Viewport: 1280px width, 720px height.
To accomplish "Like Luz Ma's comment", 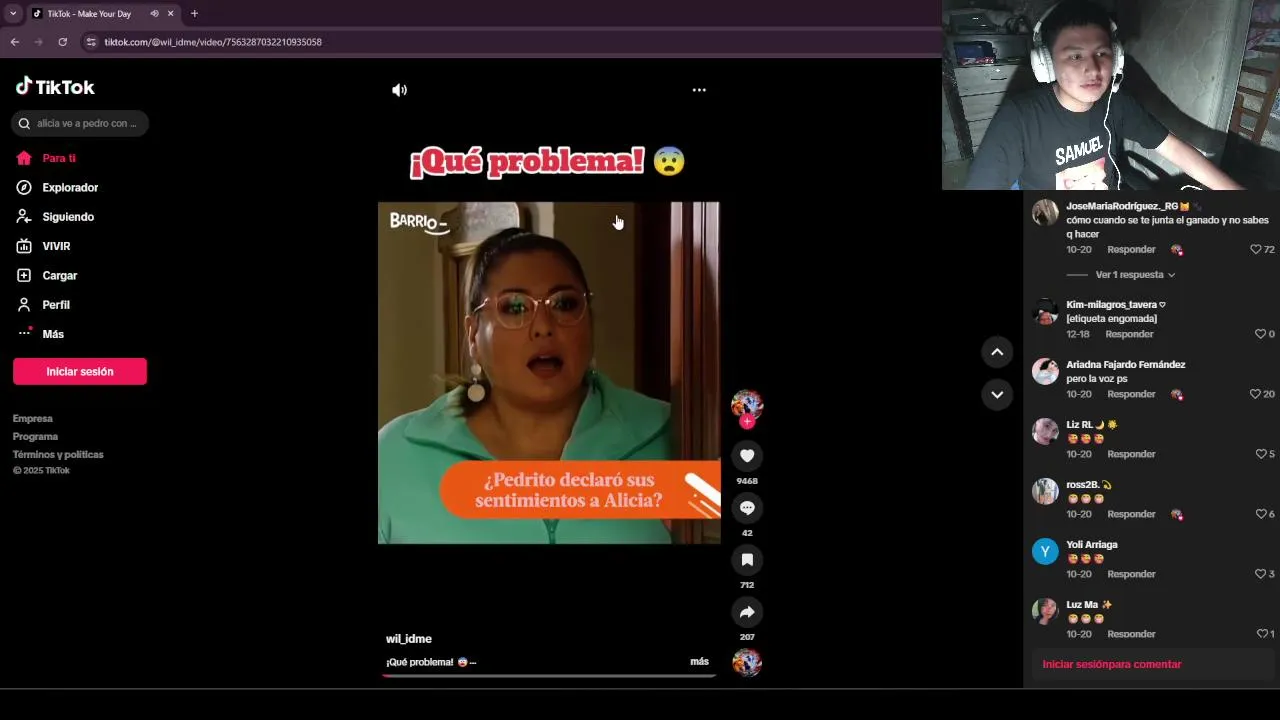I will [x=1262, y=634].
